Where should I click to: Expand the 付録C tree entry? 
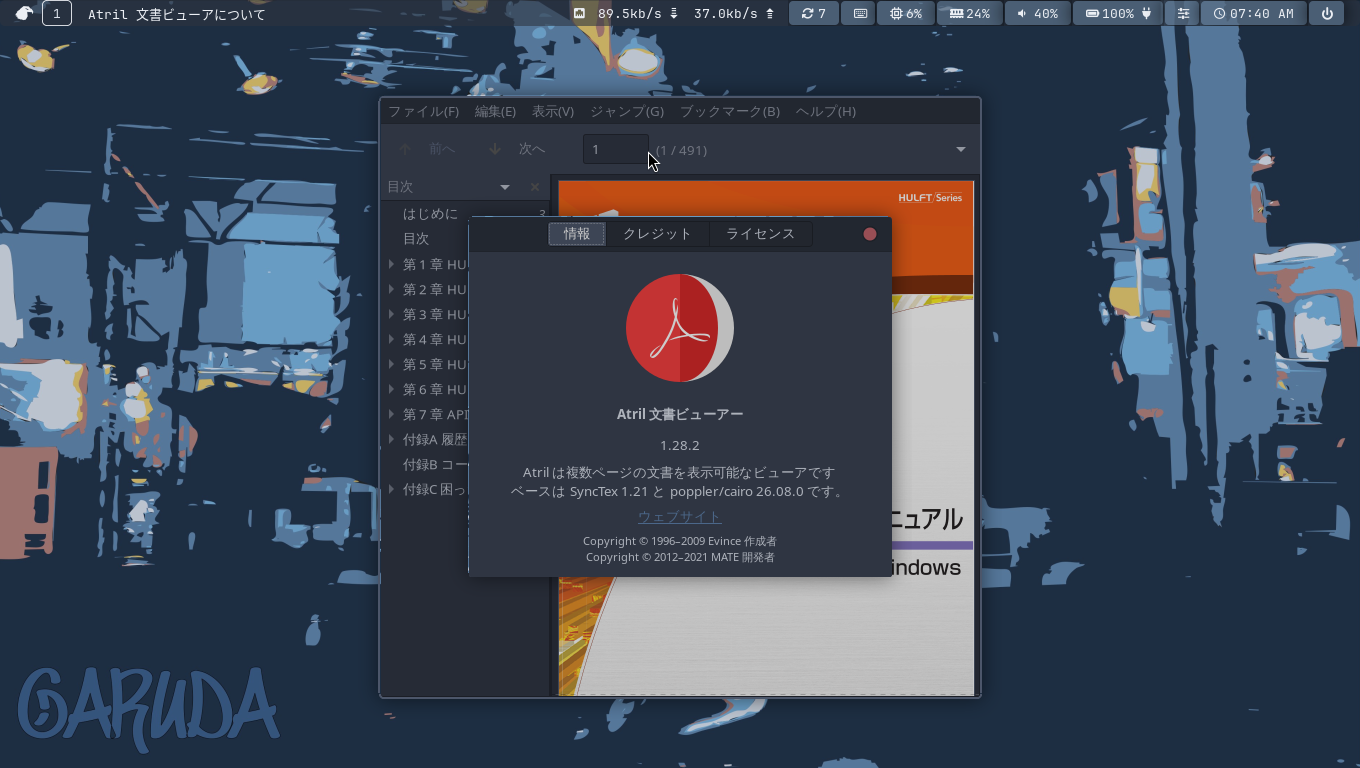[x=392, y=489]
